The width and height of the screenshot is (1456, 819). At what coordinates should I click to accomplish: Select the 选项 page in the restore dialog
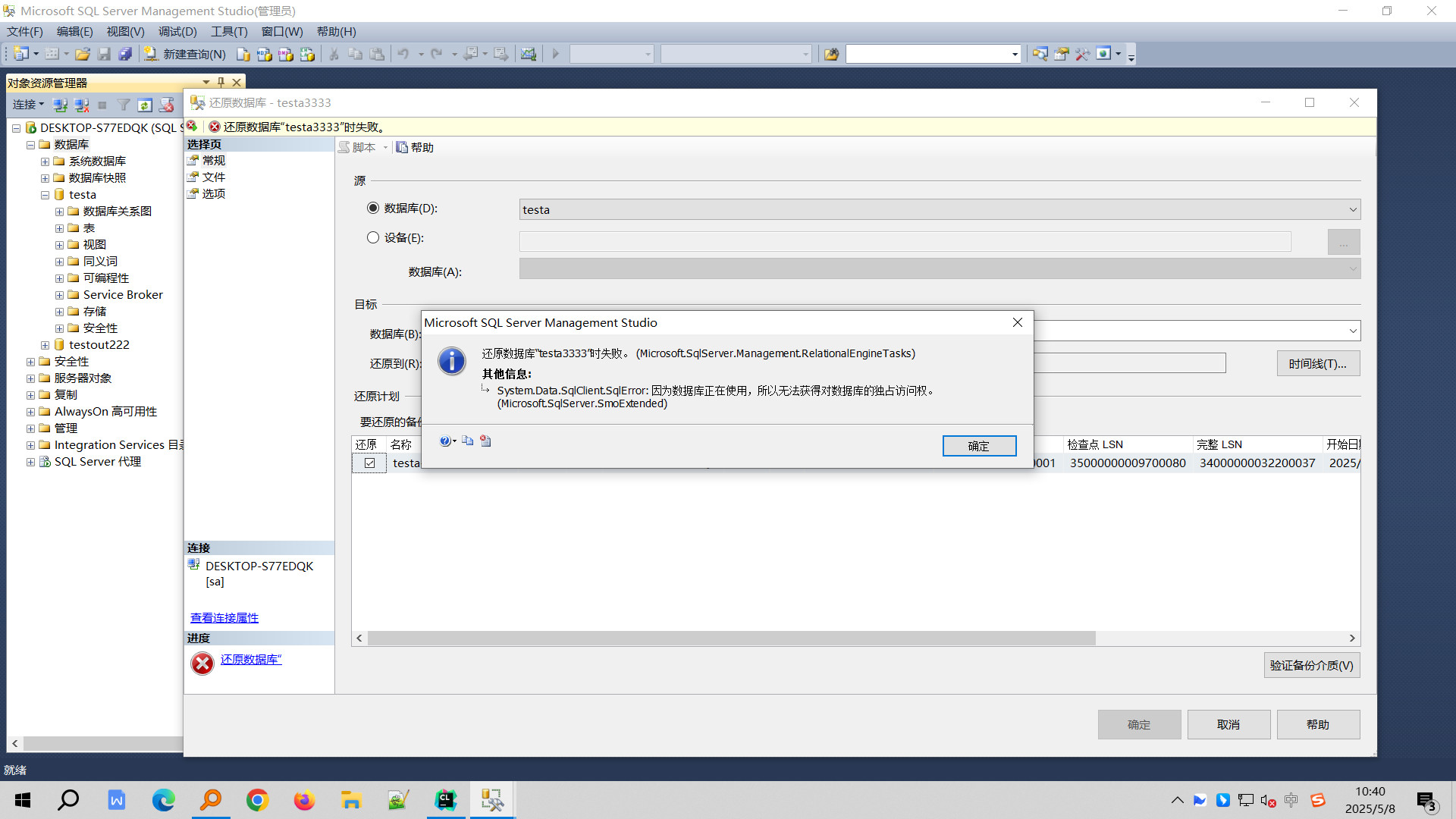pyautogui.click(x=213, y=193)
